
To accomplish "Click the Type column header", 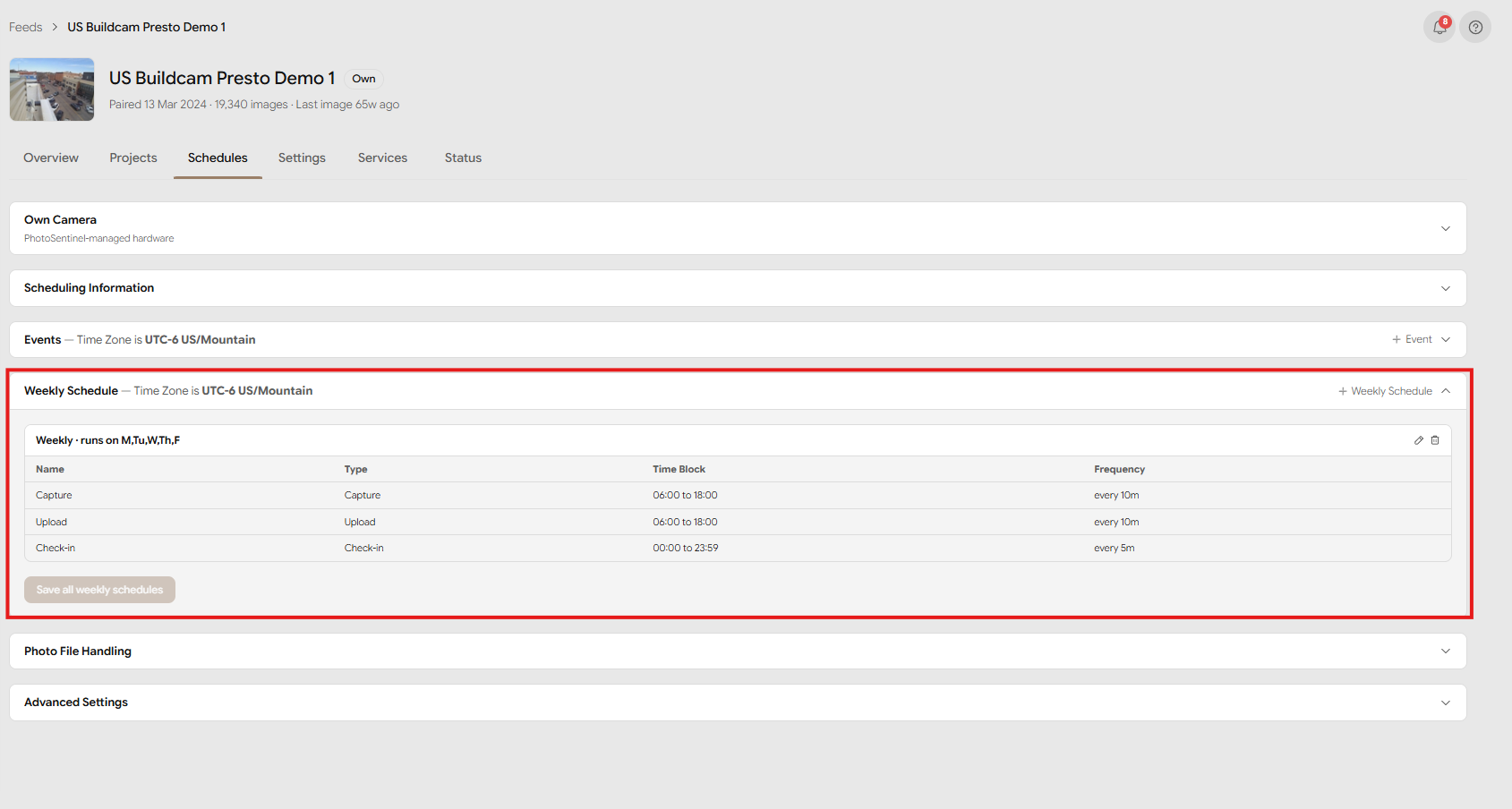I will tap(355, 469).
